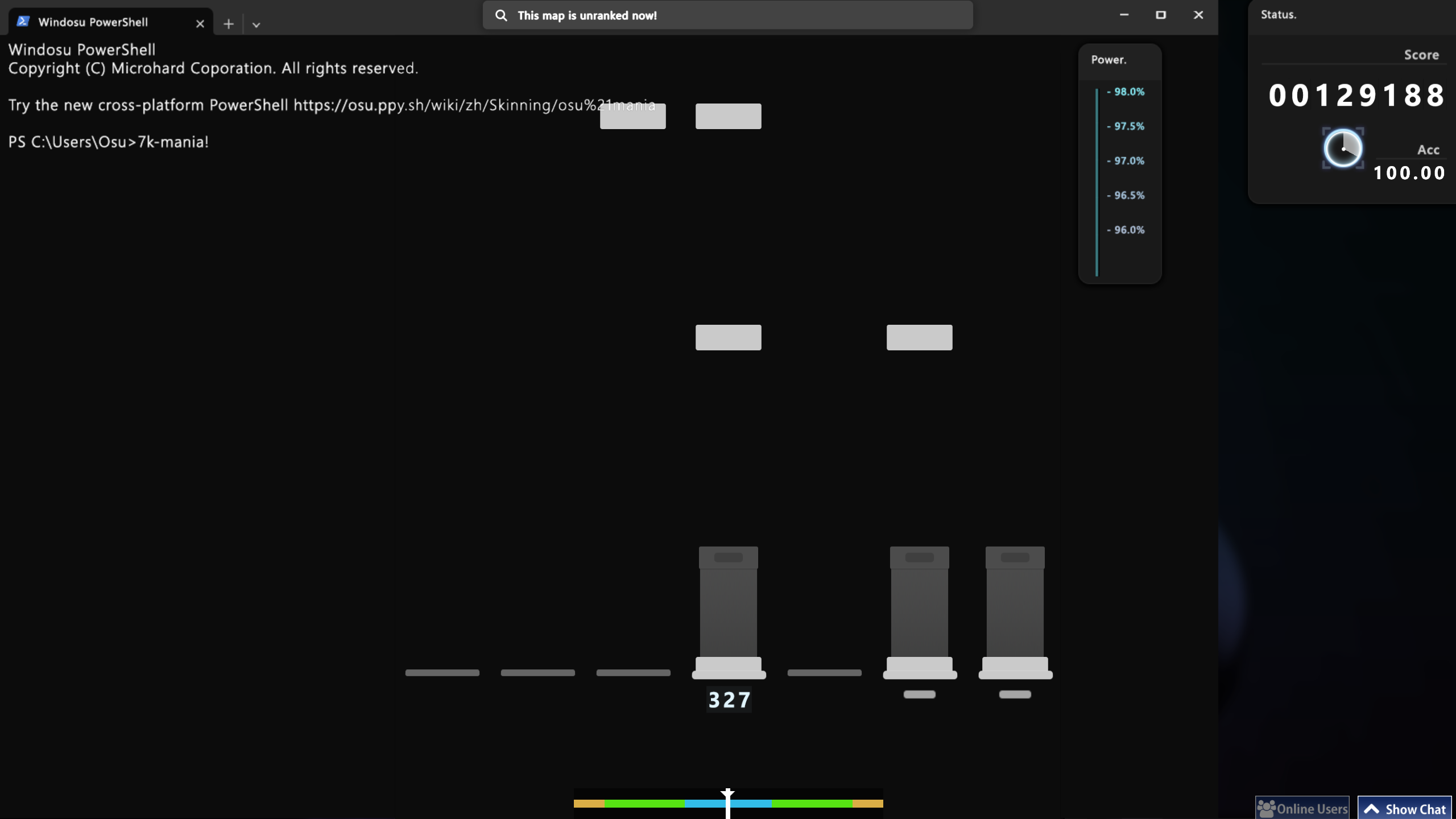
Task: Click the Show Chat up-arrow icon
Action: [x=1371, y=809]
